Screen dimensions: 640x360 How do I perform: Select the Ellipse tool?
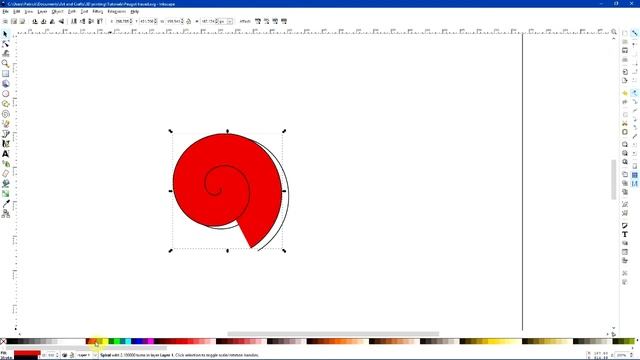5,93
